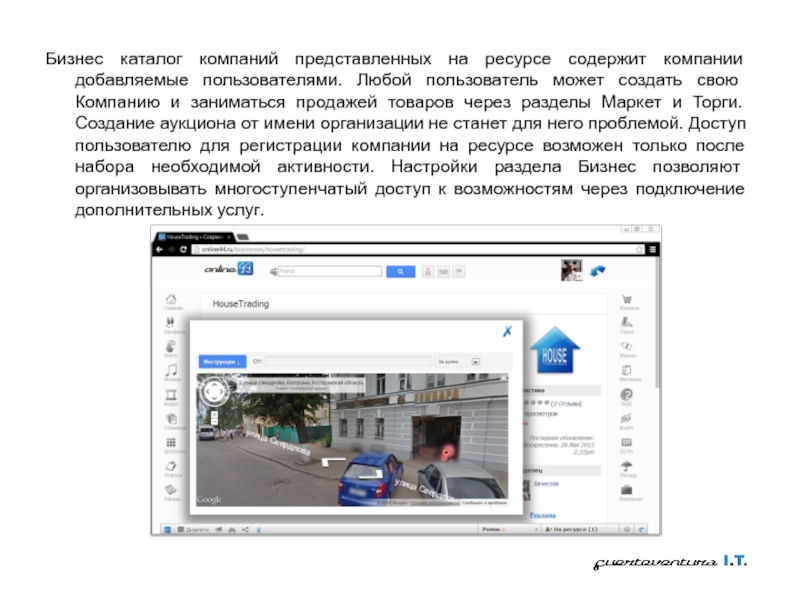Click the blue search magnifier button
This screenshot has width=800, height=600.
(x=400, y=270)
